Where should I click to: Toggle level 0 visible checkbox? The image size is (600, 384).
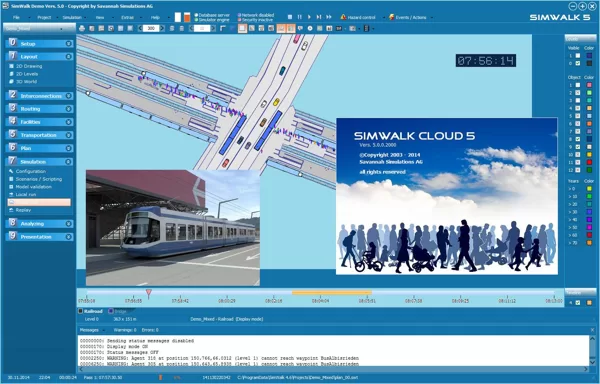tap(578, 63)
